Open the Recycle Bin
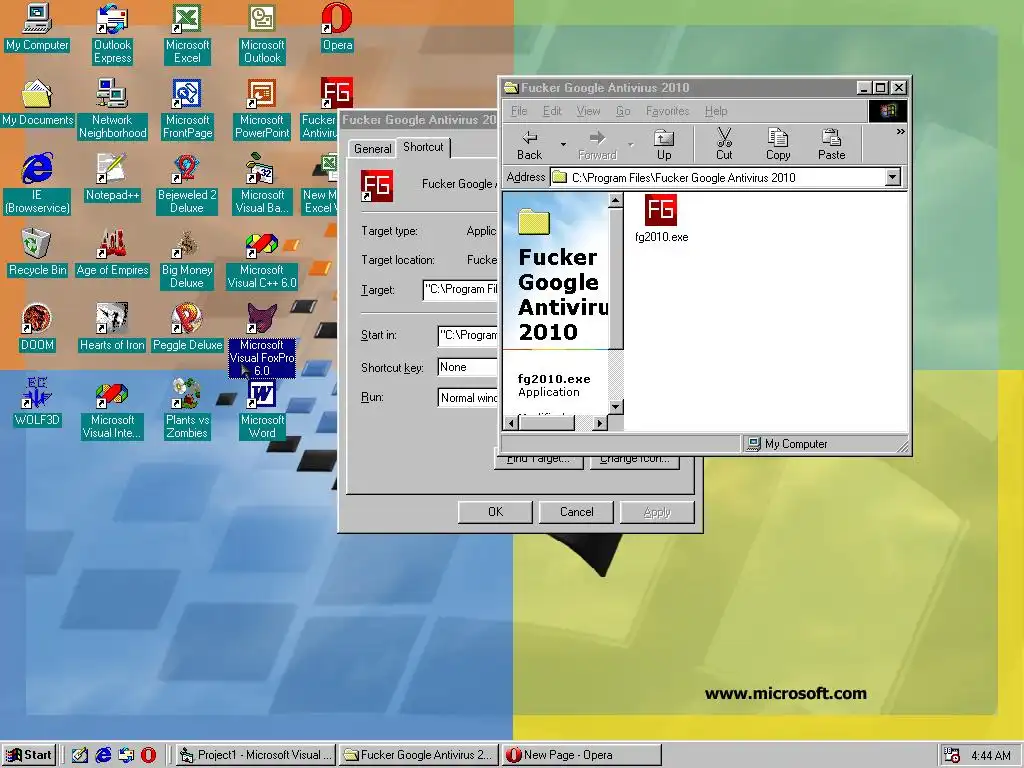This screenshot has width=1024, height=768. (37, 253)
